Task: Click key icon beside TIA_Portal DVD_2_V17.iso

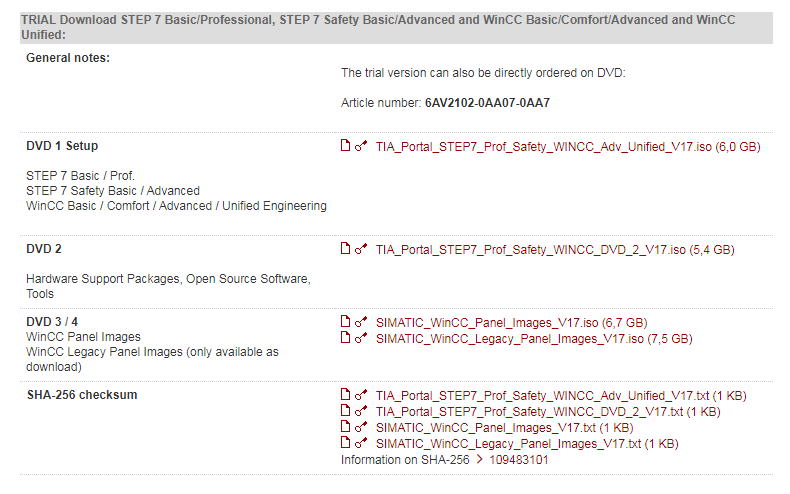Action: tap(361, 249)
